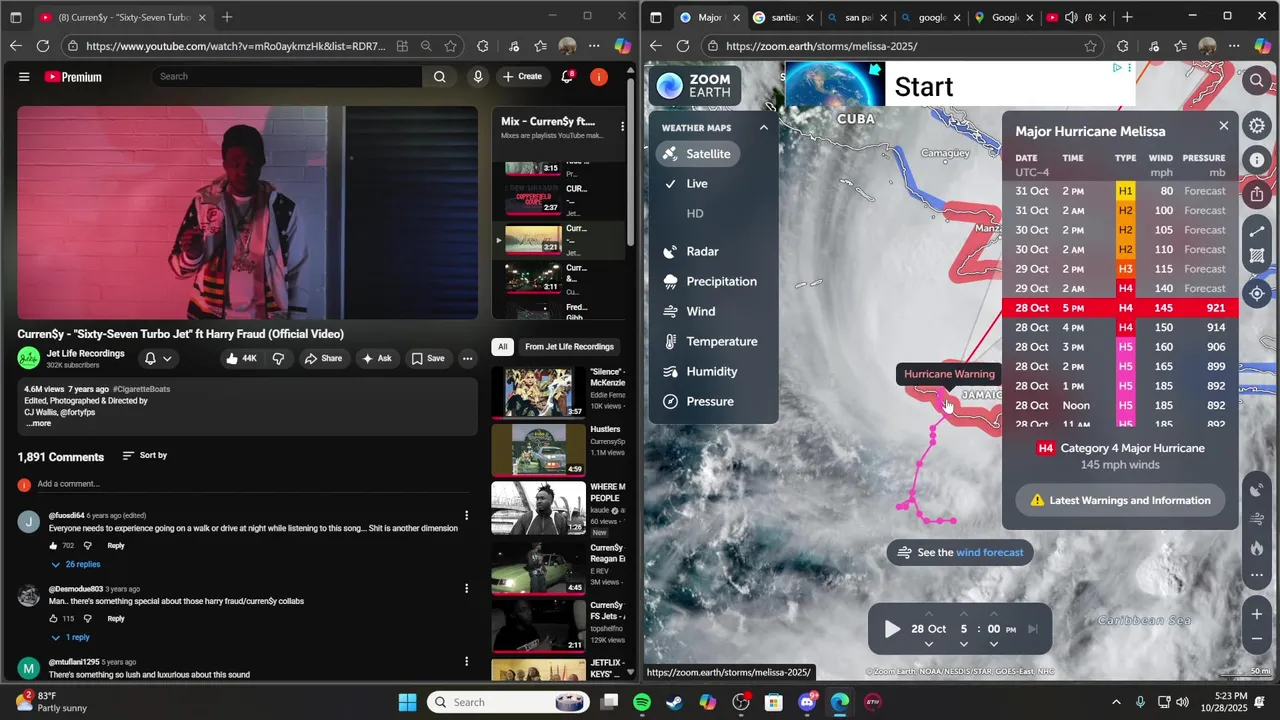Play the satellite time animation
The height and width of the screenshot is (720, 1280).
[892, 629]
